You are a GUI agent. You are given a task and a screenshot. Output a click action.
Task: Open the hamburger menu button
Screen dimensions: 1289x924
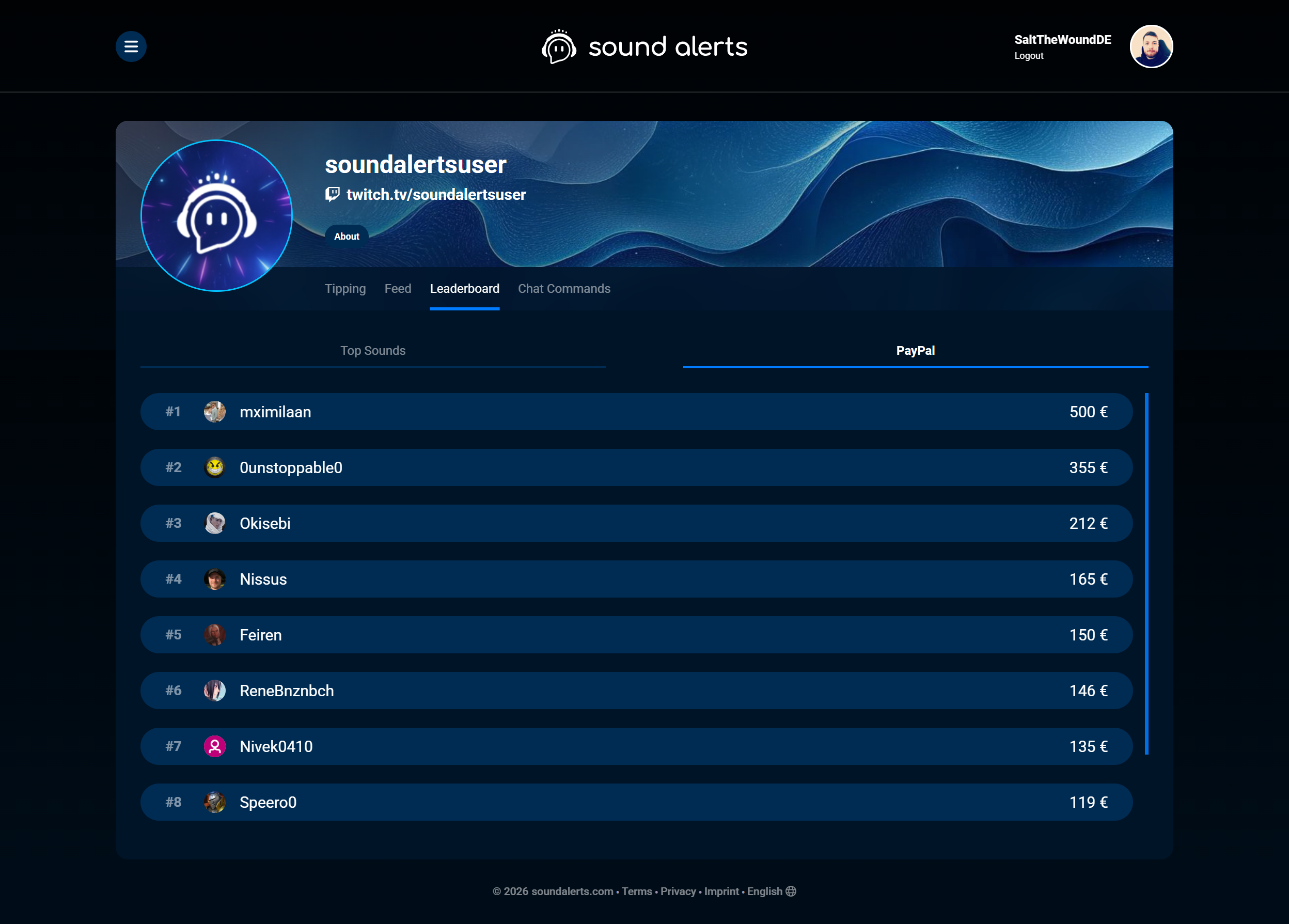click(131, 46)
